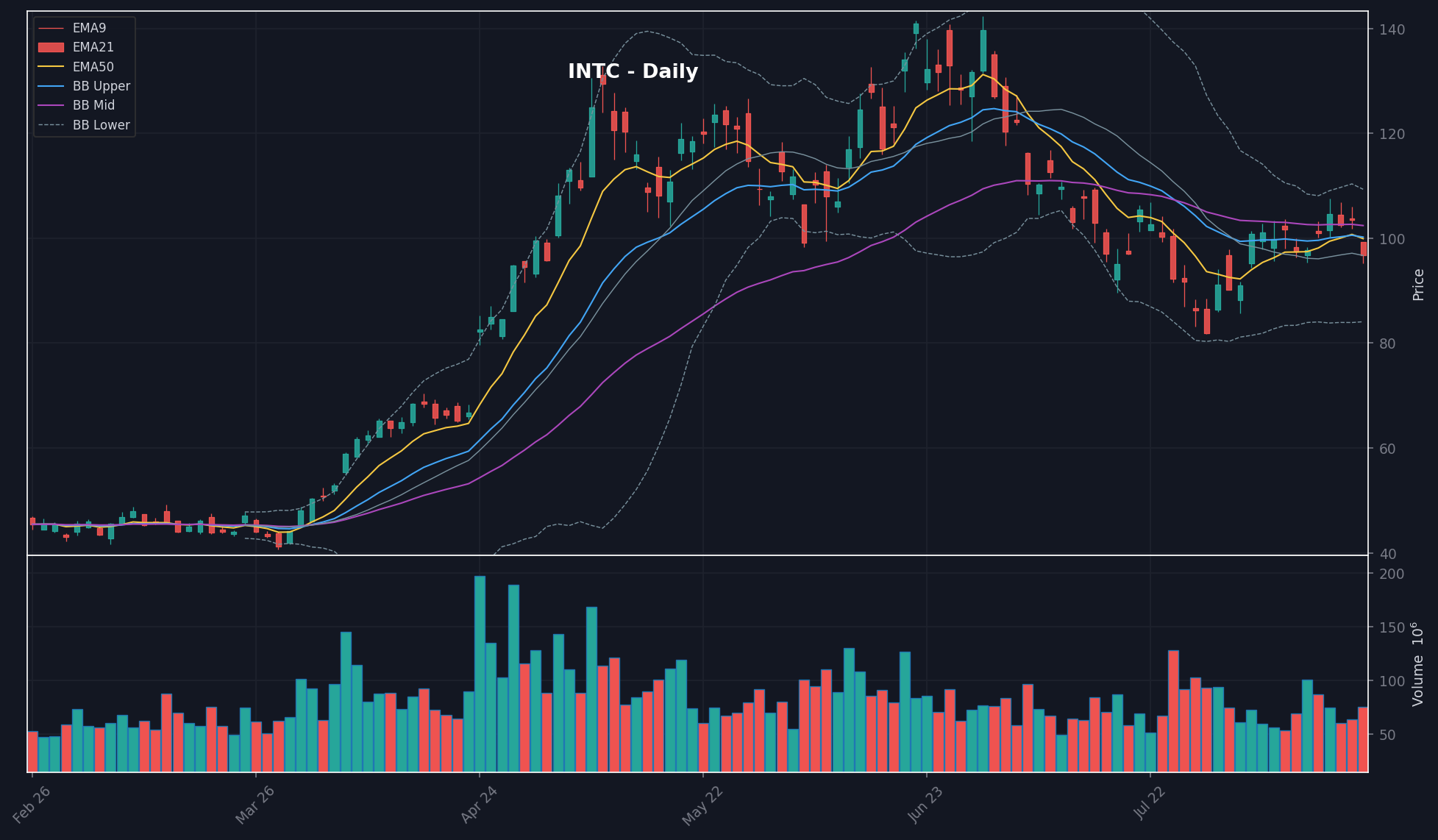Click the EMA21 legend label
Viewport: 1438px width, 840px height.
coord(93,47)
